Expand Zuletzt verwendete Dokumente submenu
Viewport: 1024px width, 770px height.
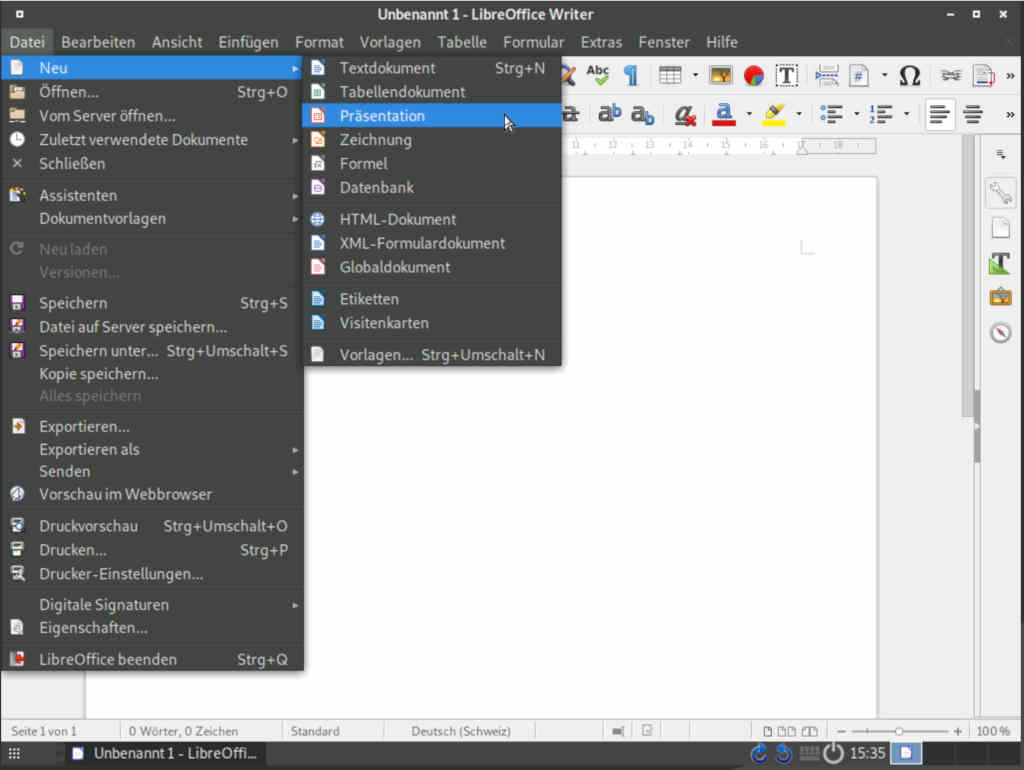[152, 140]
